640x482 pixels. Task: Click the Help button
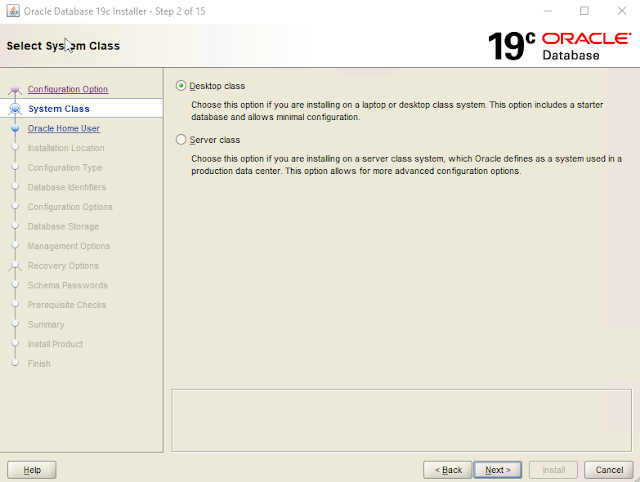point(32,470)
